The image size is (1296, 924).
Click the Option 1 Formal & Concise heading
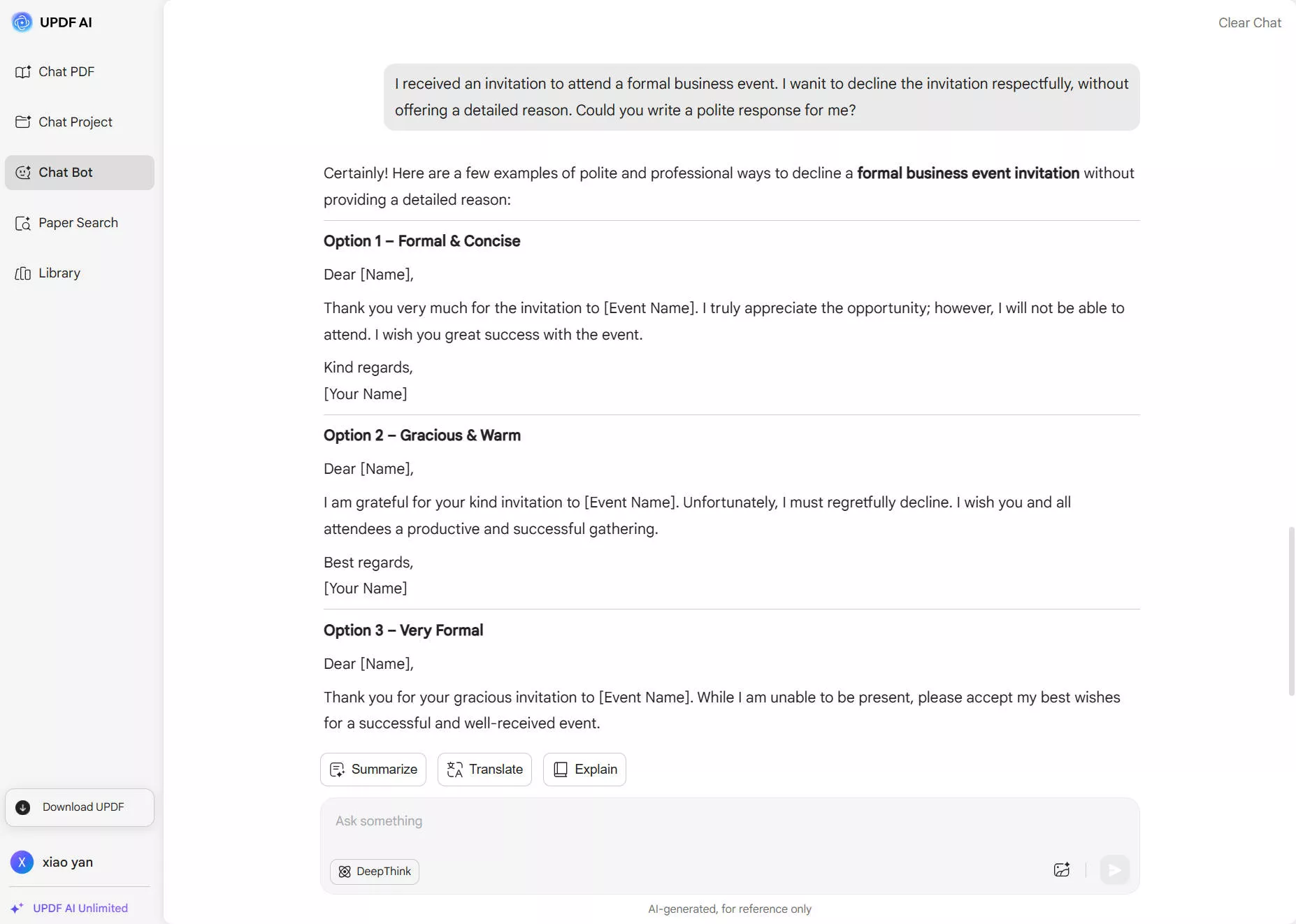[422, 241]
